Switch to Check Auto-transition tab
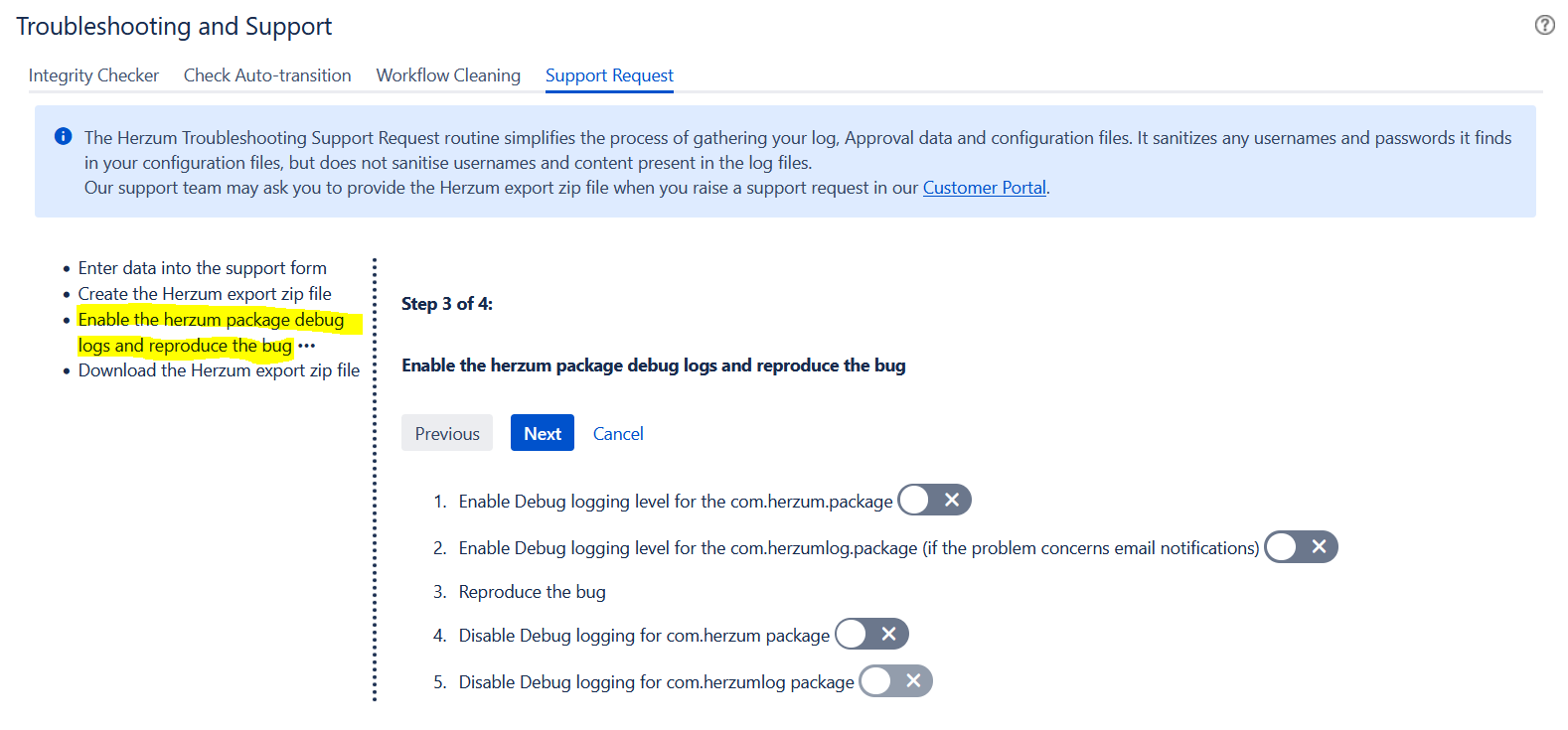1568x730 pixels. pos(267,75)
